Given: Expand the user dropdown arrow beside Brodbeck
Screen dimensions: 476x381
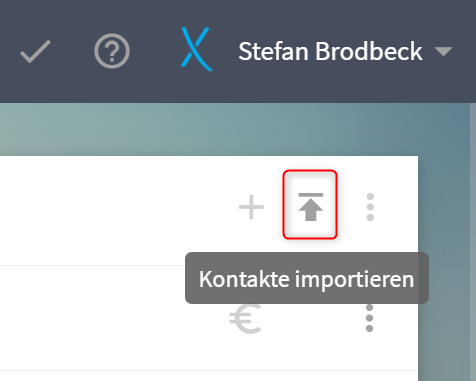Looking at the screenshot, I should click(443, 51).
